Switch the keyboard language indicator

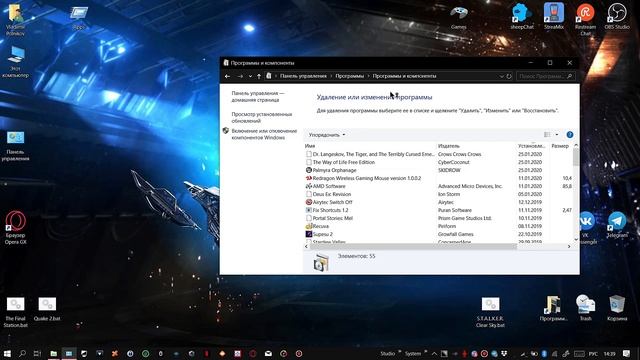[593, 353]
